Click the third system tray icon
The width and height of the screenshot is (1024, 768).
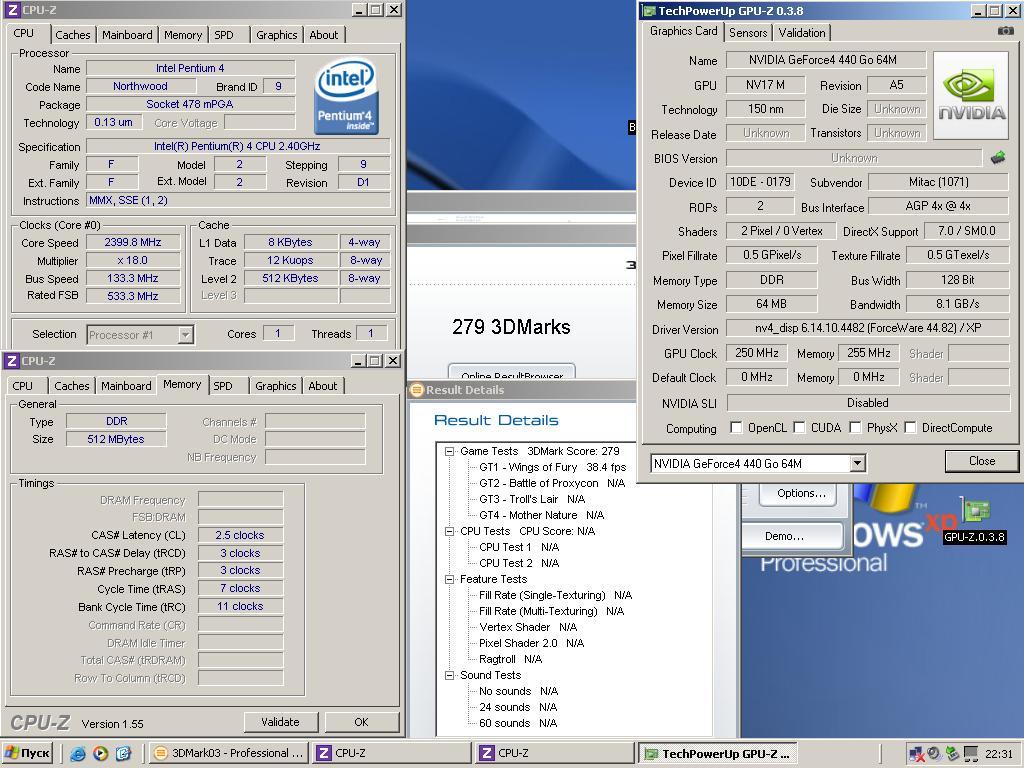[952, 754]
